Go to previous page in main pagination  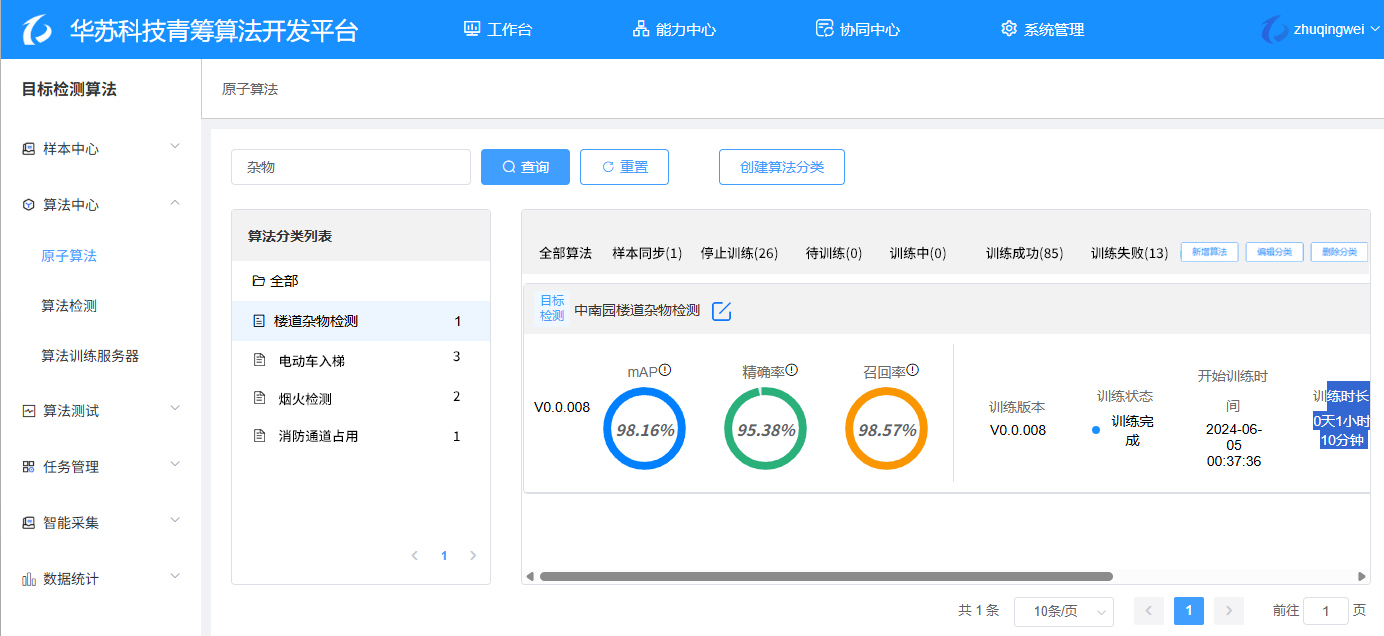click(1149, 611)
